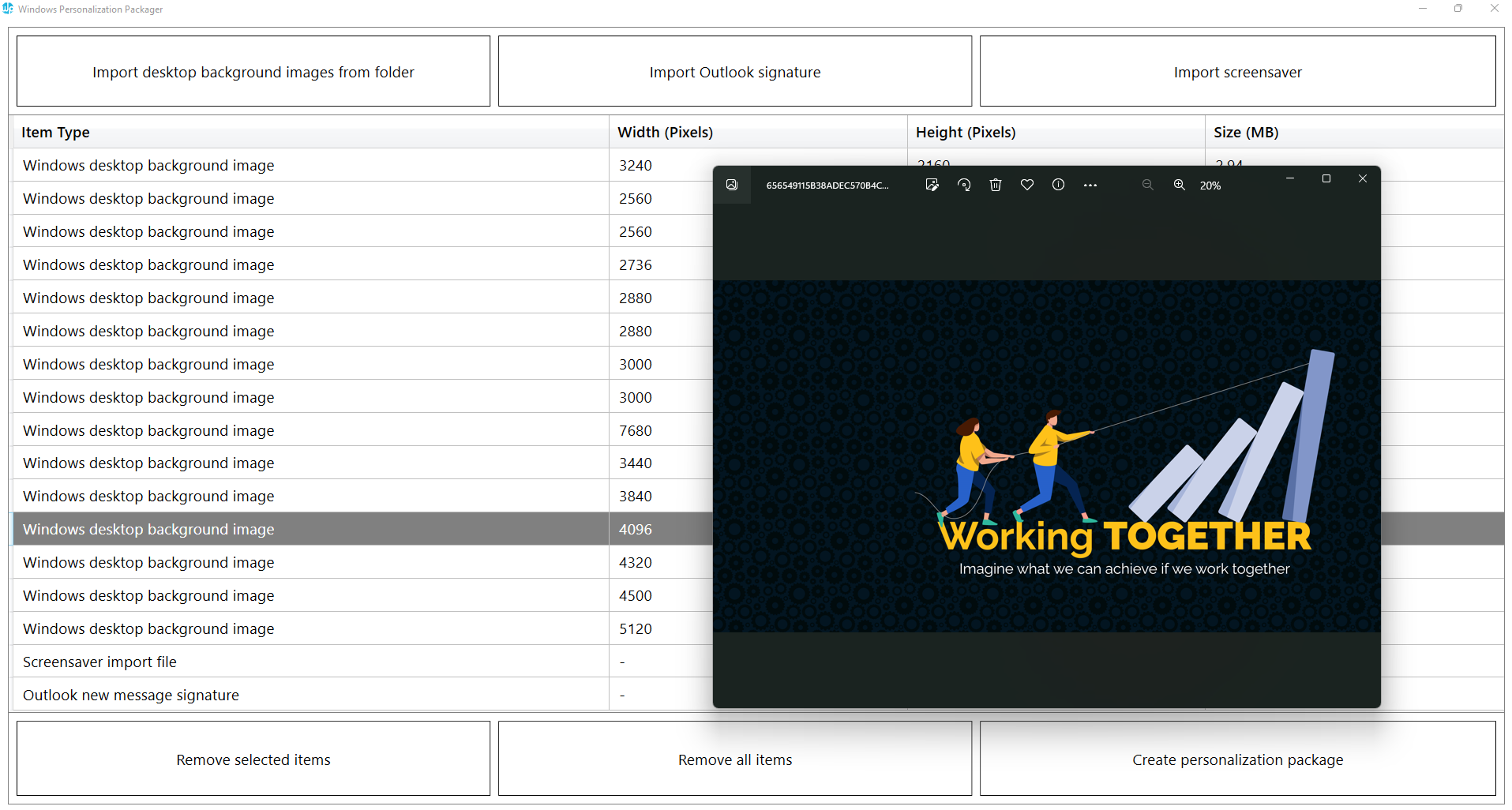
Task: Sort by Height (Pixels) column header
Action: 1056,132
